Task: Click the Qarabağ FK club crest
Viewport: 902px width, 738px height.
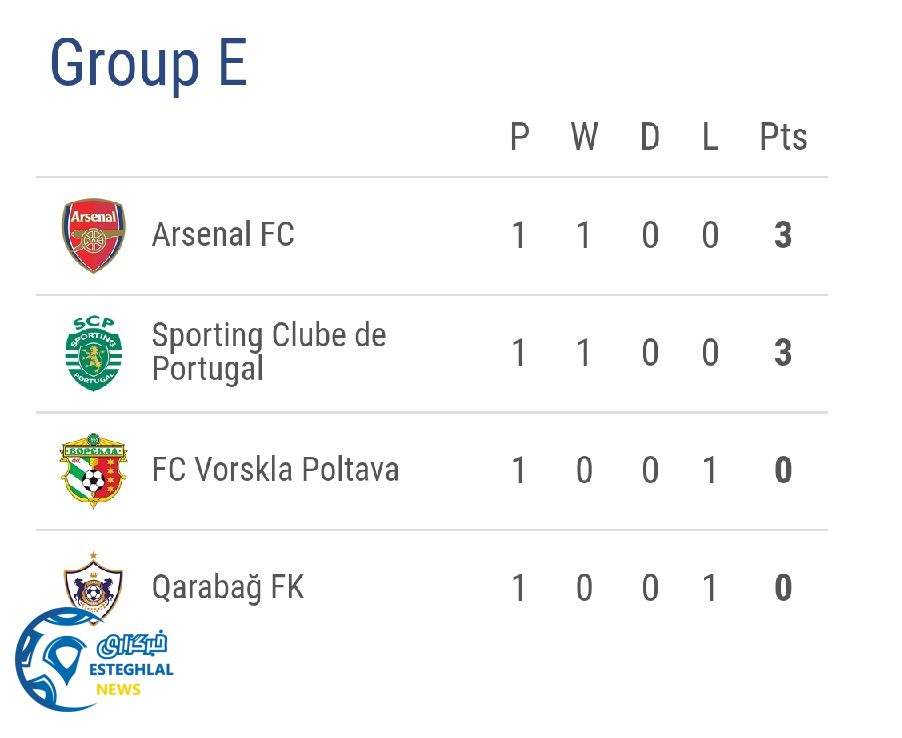Action: (x=94, y=583)
